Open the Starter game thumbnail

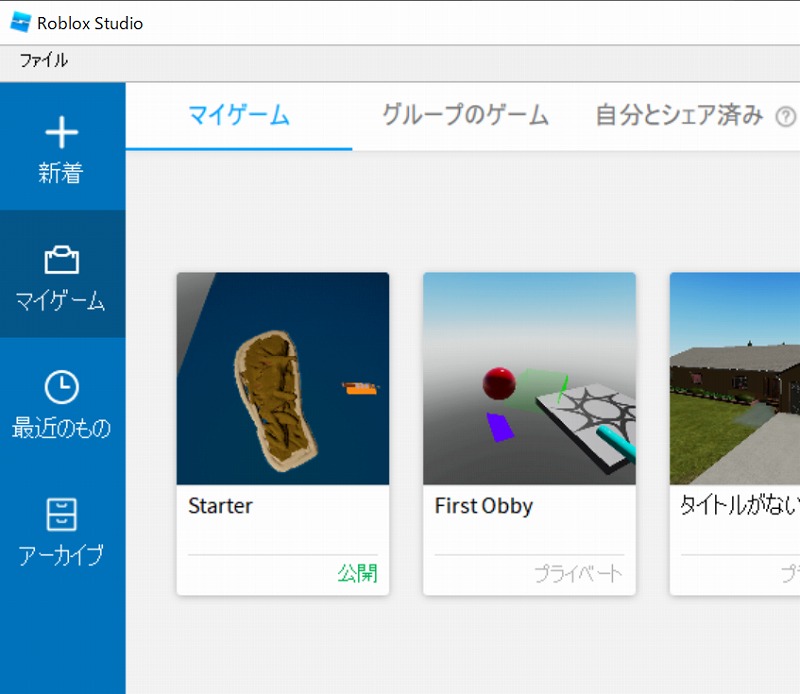[x=283, y=379]
